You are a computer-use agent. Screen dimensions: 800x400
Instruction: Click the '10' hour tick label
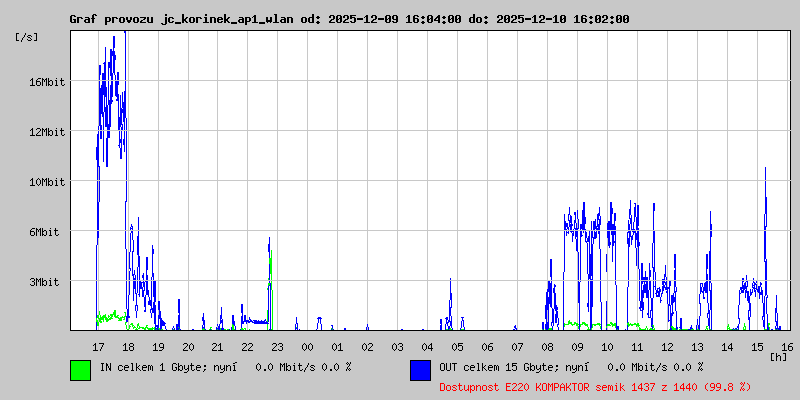pos(607,347)
